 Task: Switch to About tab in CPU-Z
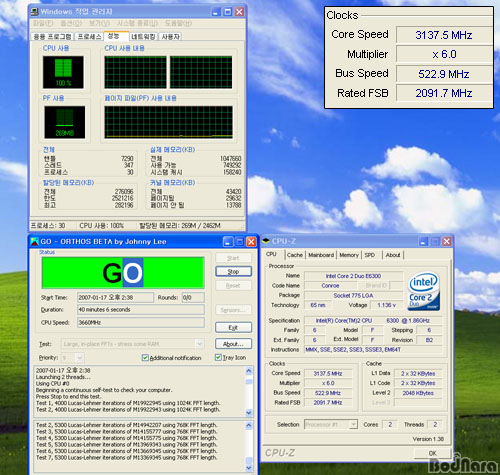(393, 255)
